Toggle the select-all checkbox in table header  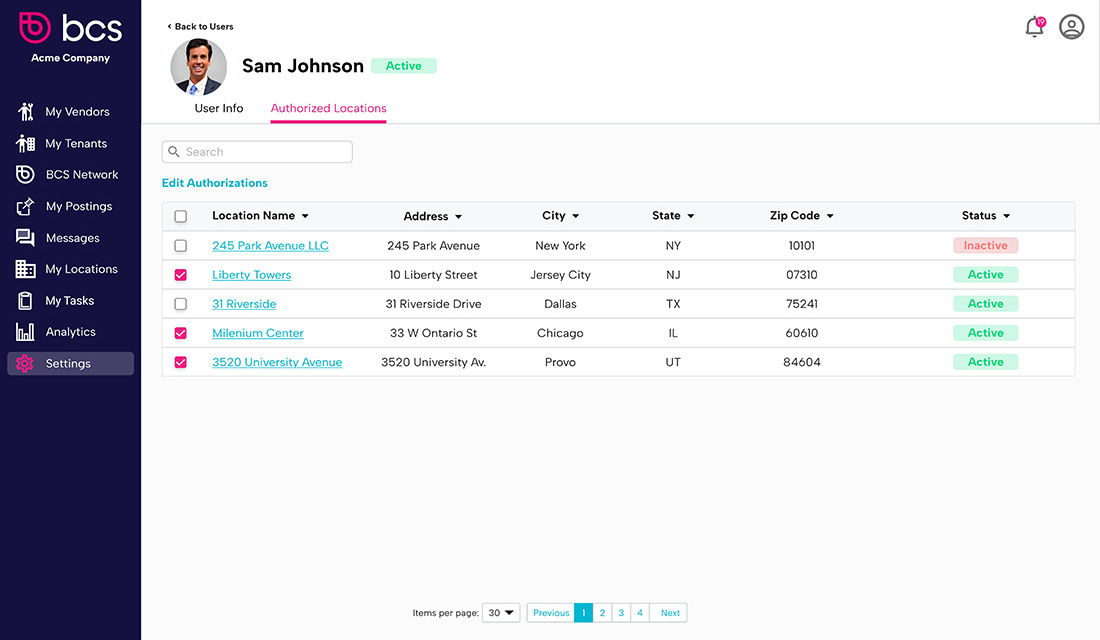(x=181, y=216)
